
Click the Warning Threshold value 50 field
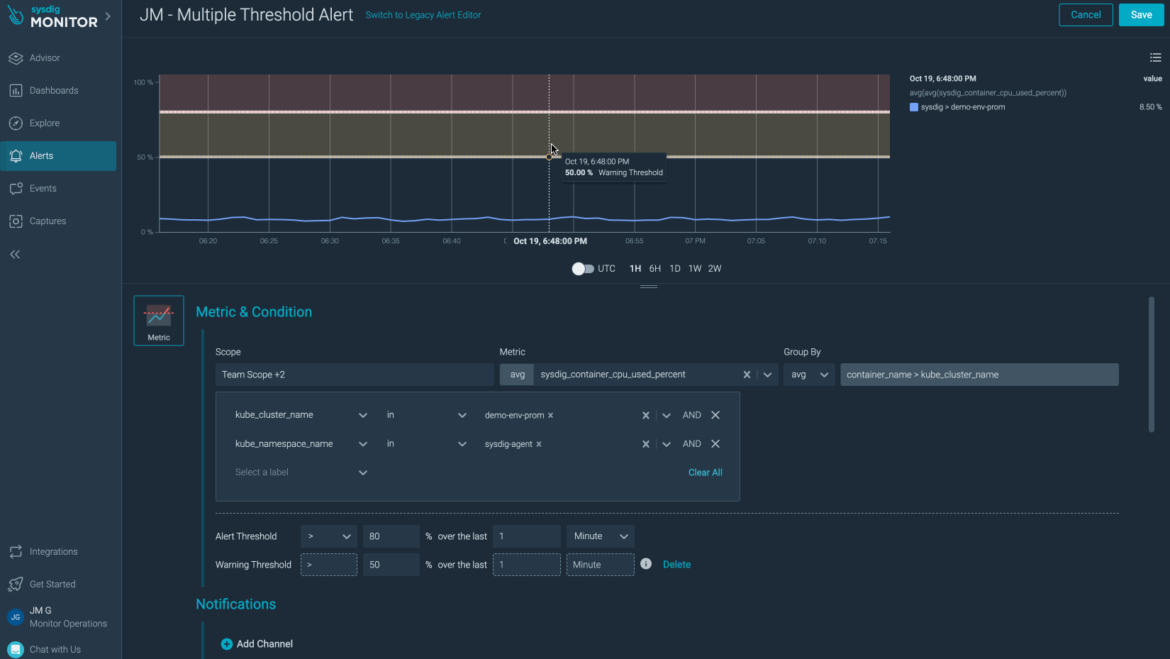391,564
